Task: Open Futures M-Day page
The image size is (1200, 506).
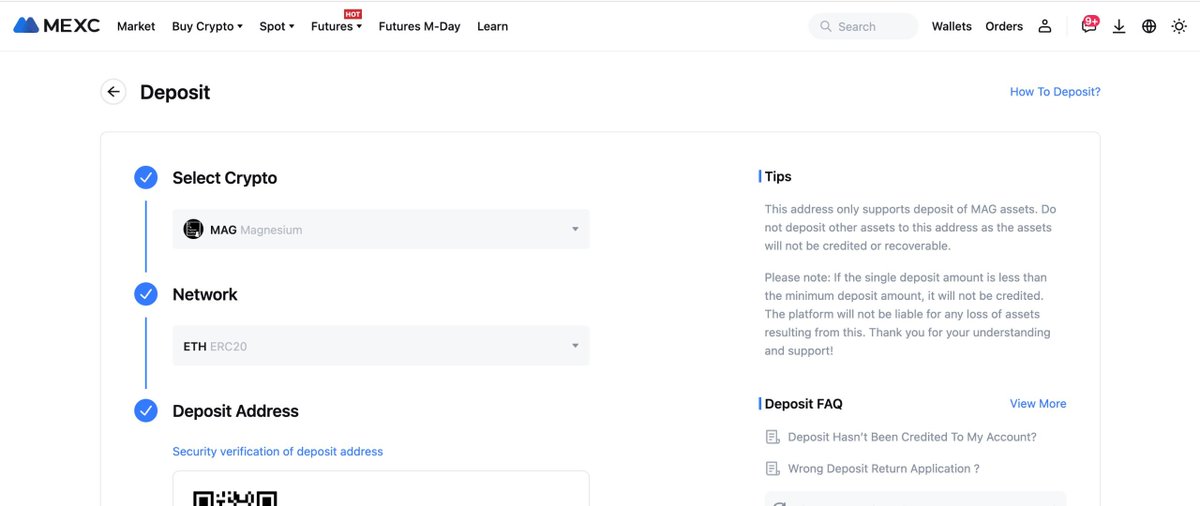Action: 419,27
